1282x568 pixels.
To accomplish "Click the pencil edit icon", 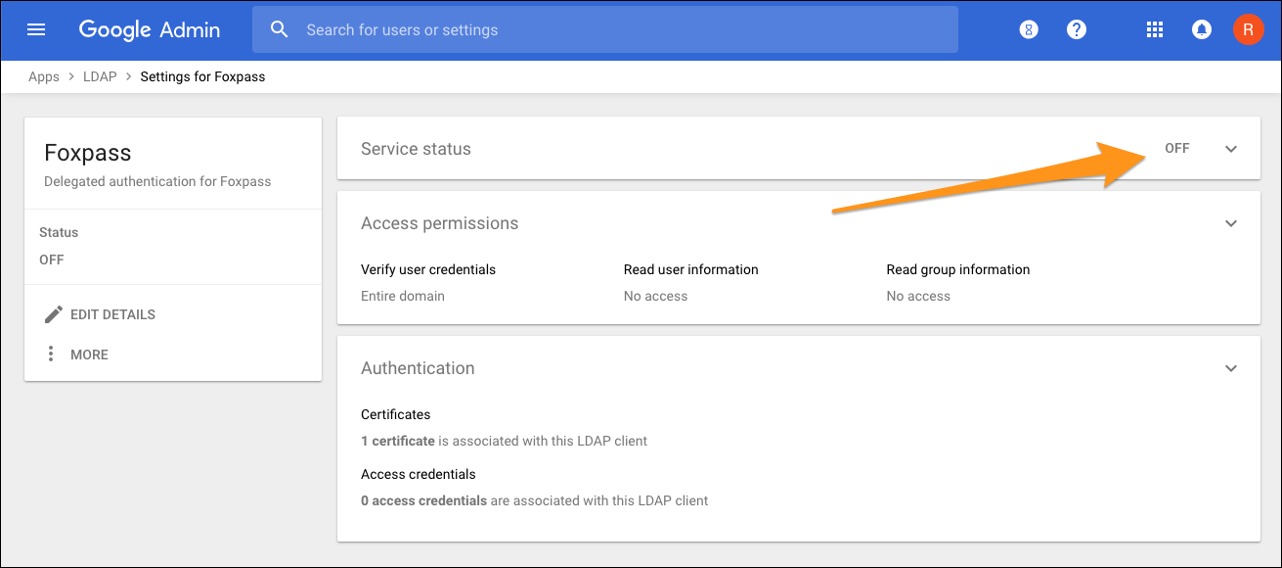I will coord(53,315).
